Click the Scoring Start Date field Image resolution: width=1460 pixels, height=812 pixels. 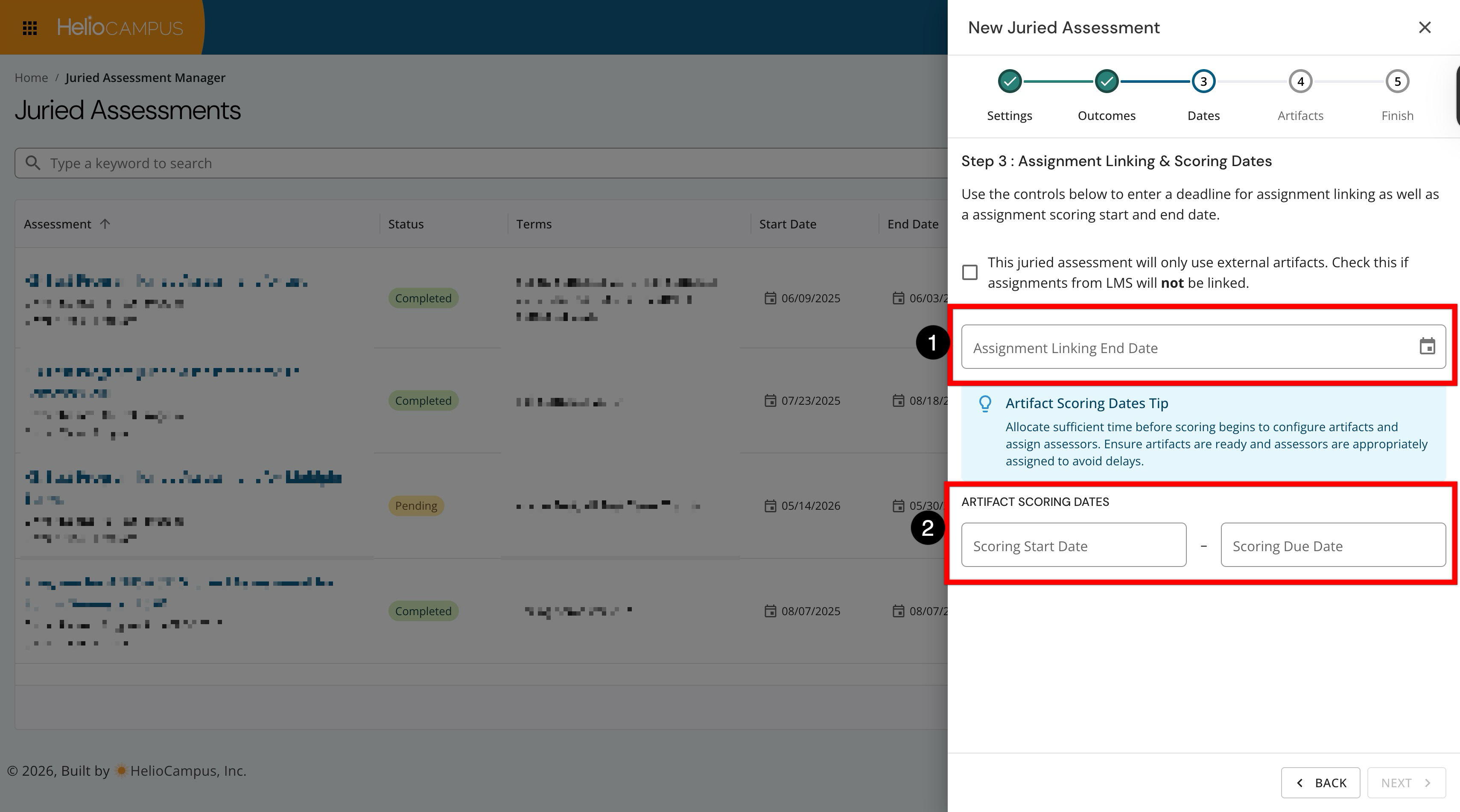1074,545
